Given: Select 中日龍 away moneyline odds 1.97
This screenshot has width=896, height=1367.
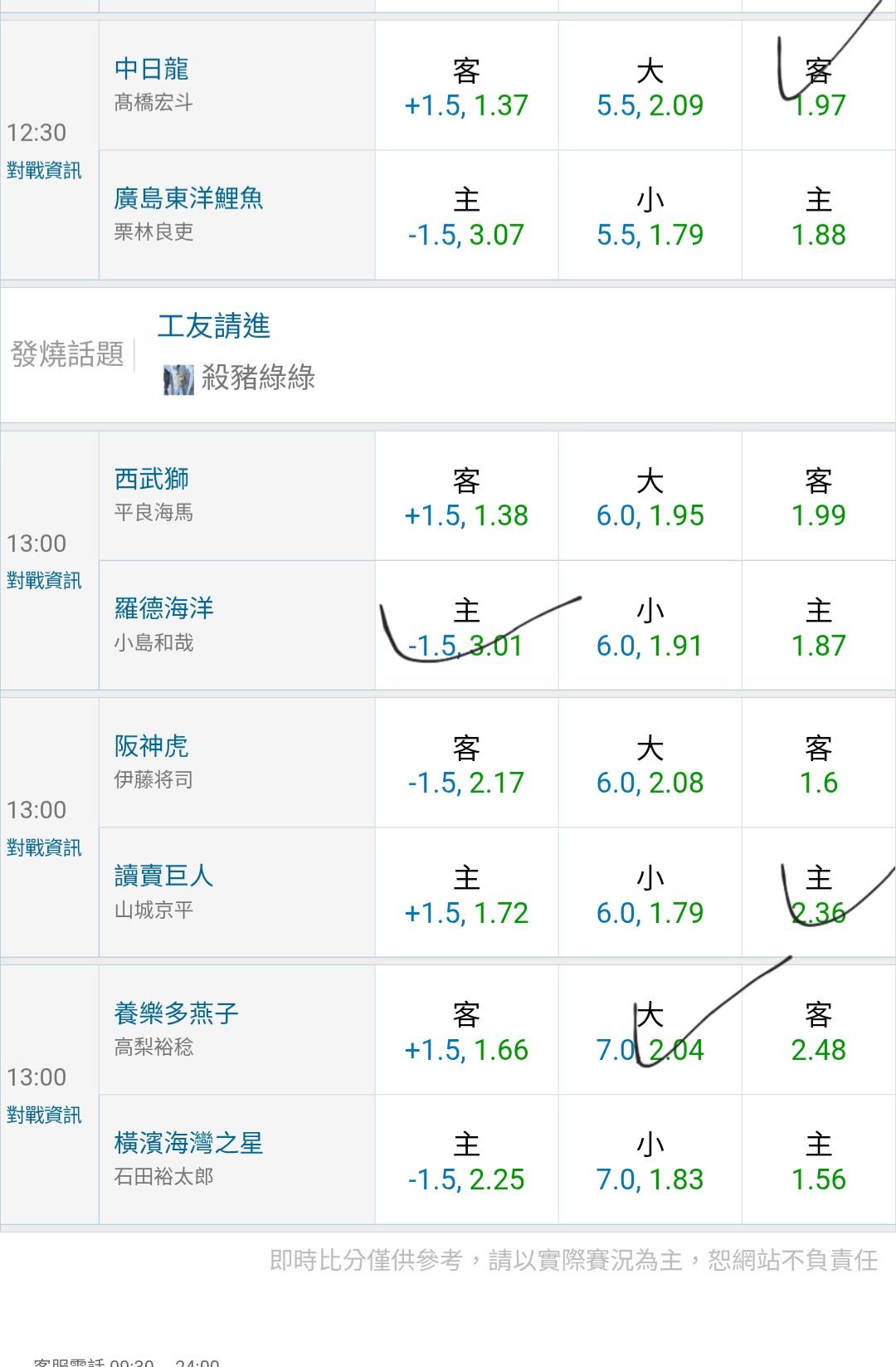Looking at the screenshot, I should (818, 88).
